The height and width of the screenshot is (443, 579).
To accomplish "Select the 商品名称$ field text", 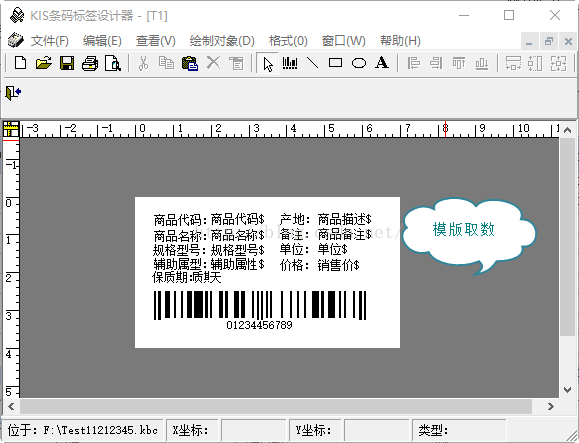I will click(237, 235).
